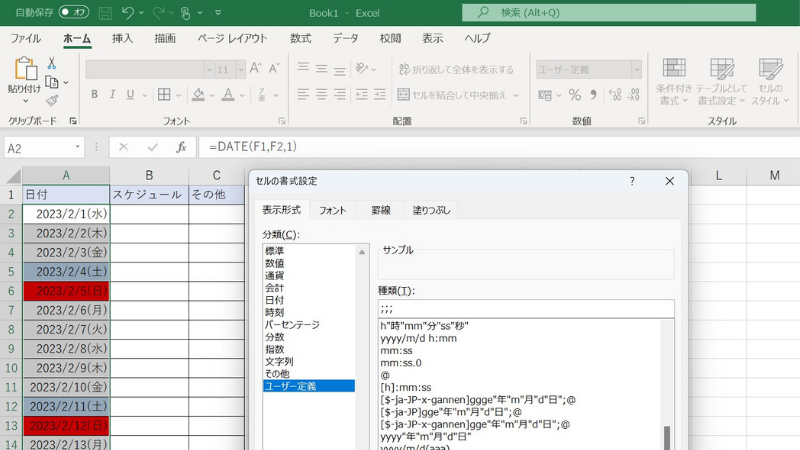800x450 pixels.
Task: Toggle the AutoSave switch
Action: click(74, 12)
